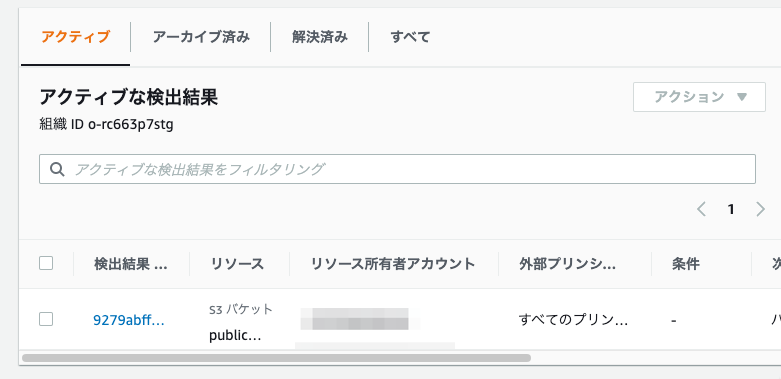Focus the active findings filter field
781x379 pixels.
[x=397, y=169]
